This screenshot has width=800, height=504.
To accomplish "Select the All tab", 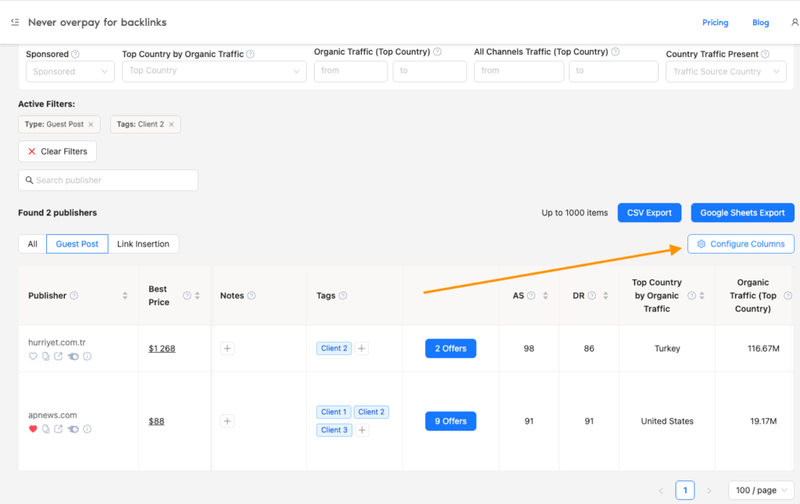I will point(32,244).
